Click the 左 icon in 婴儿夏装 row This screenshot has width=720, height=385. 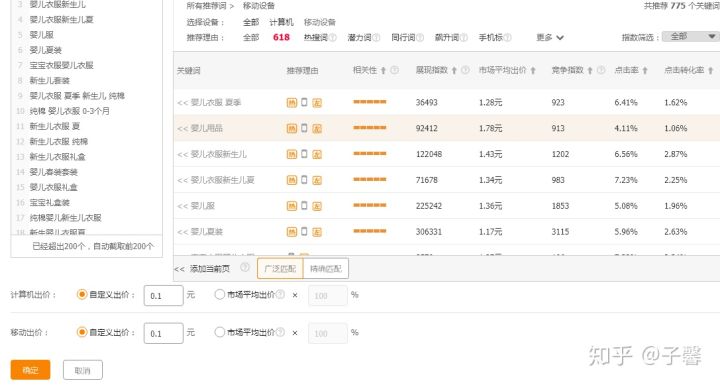317,232
